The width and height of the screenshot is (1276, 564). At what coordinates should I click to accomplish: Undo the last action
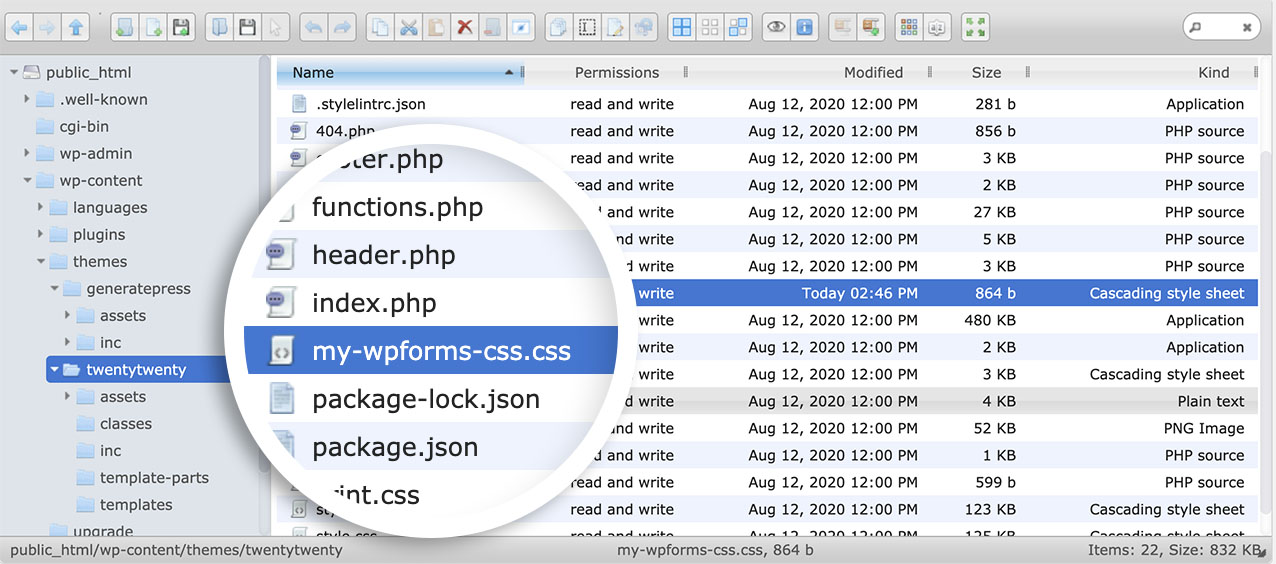(x=314, y=27)
